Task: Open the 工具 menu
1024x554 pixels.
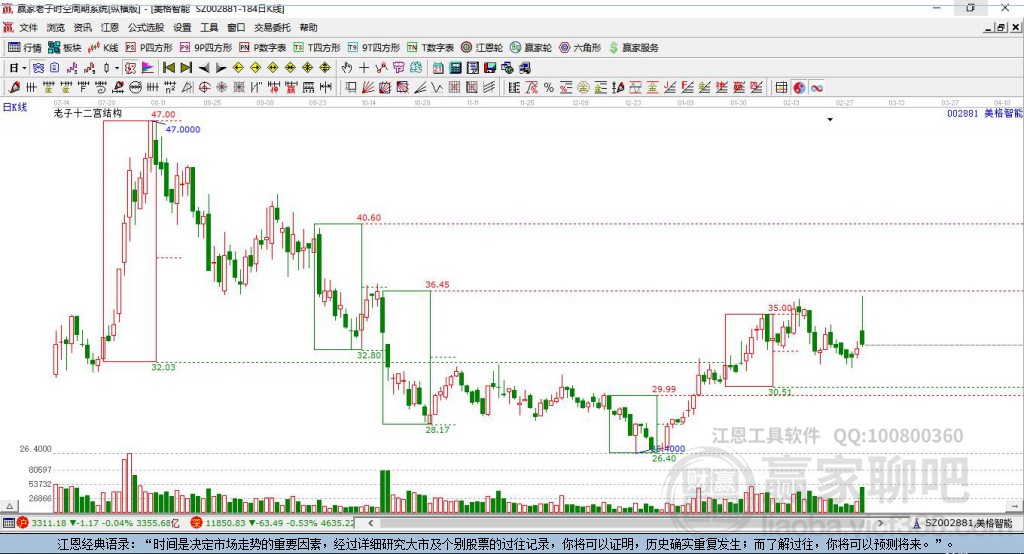Action: click(x=209, y=27)
